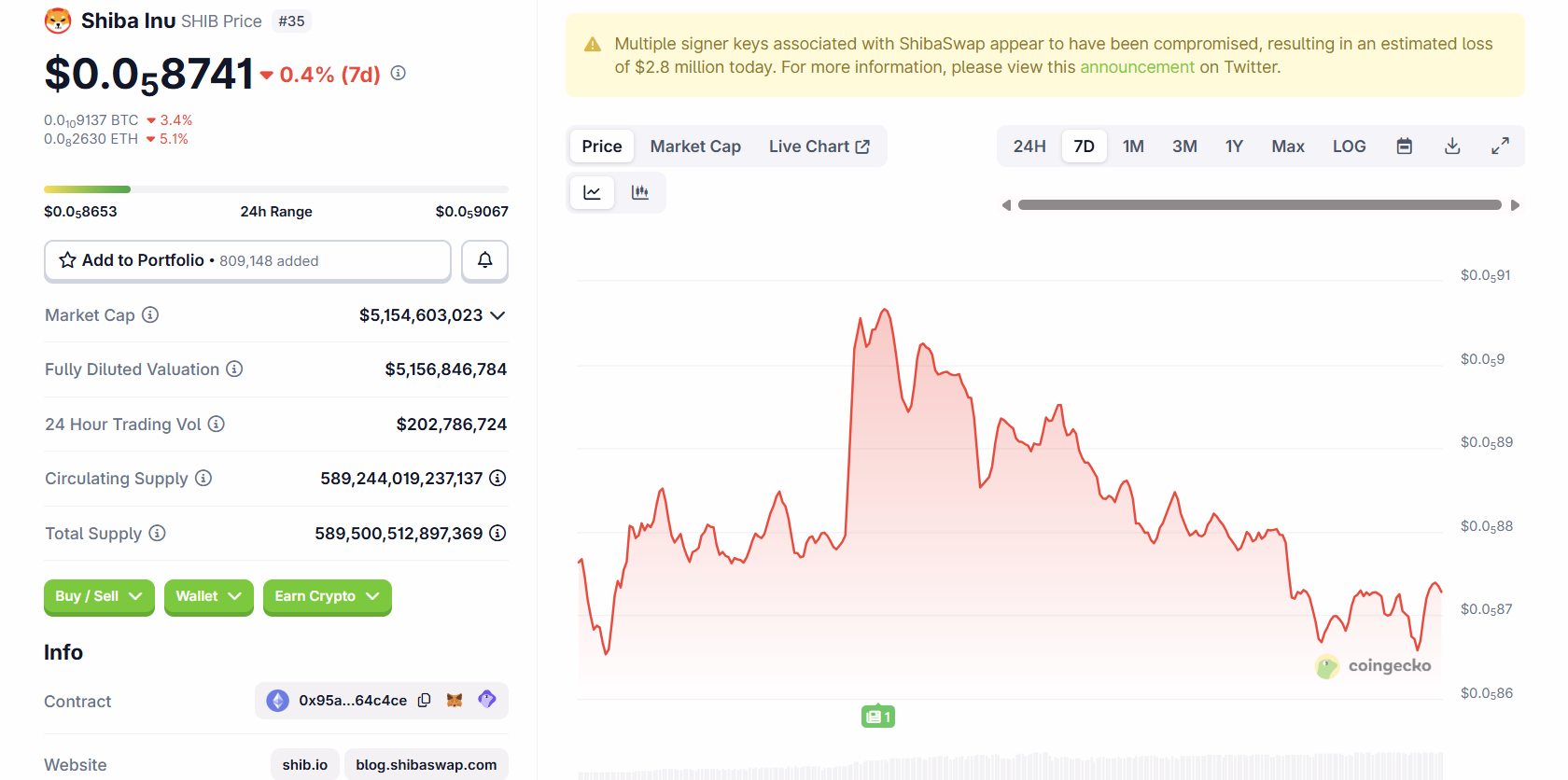
Task: Select the line chart view icon
Action: (x=592, y=193)
